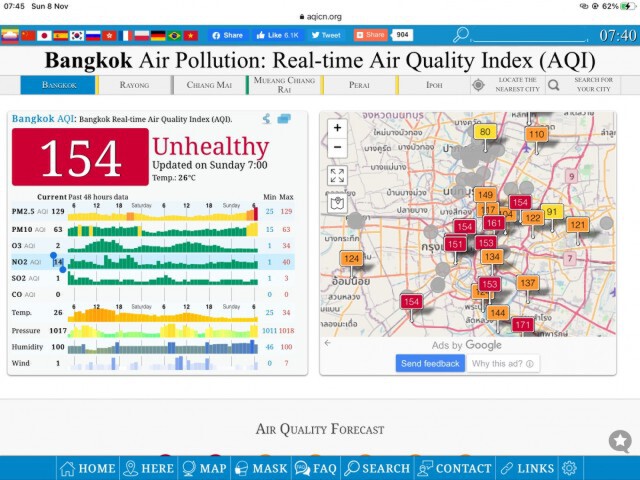Open Search for your city
This screenshot has height=480, width=640.
(583, 85)
